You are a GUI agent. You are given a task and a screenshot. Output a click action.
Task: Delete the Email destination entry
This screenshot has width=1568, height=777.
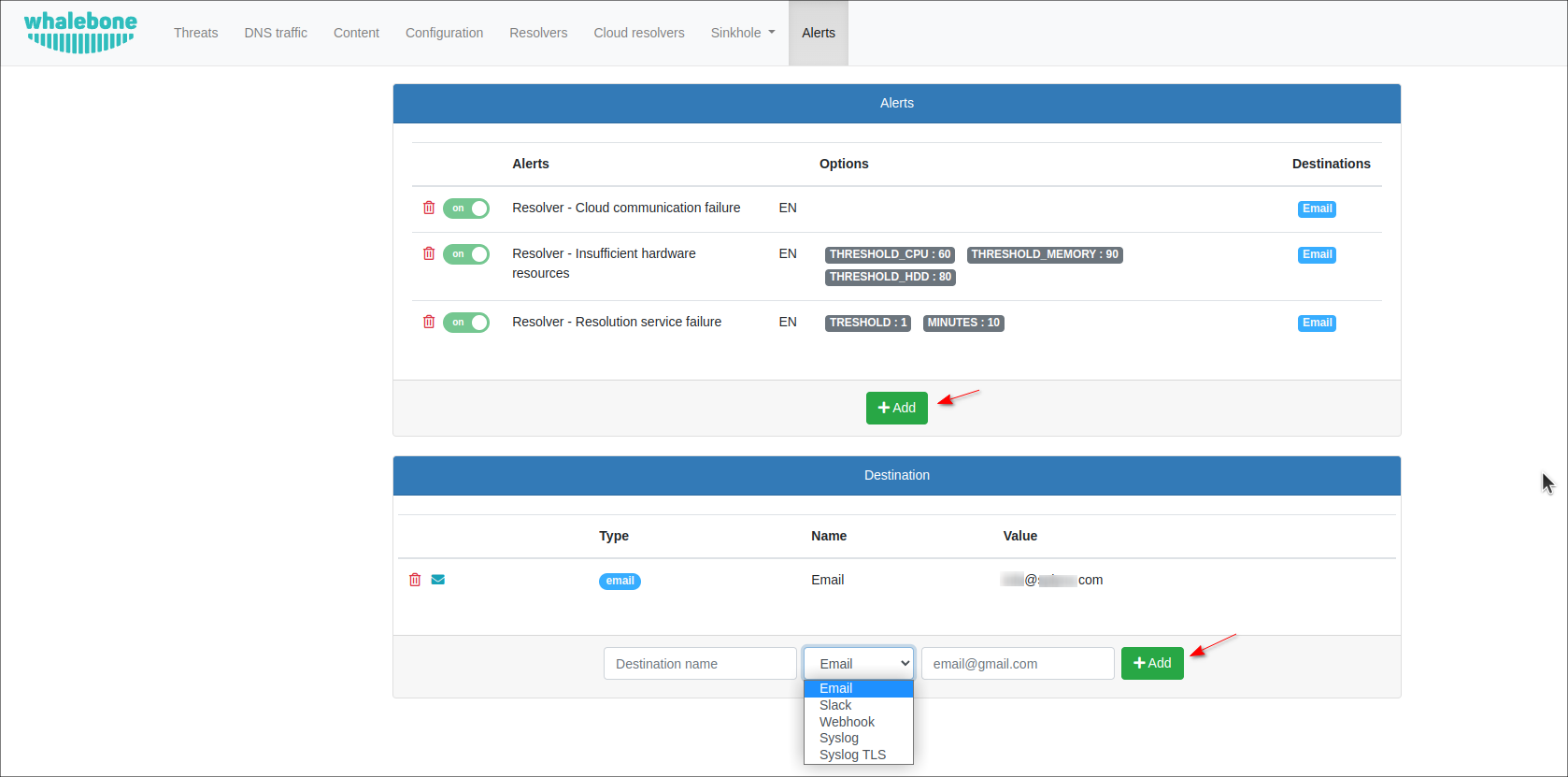pos(415,580)
